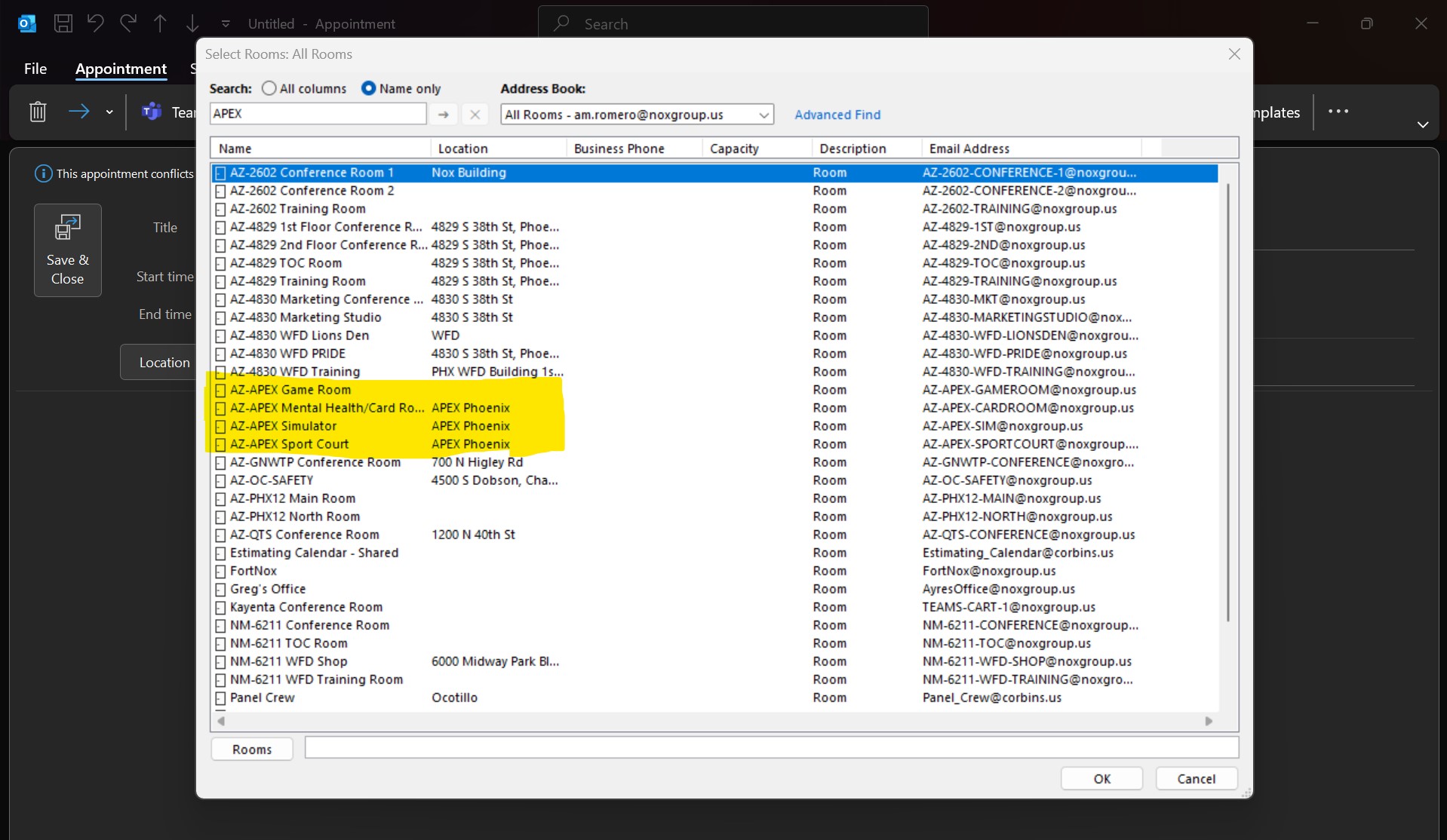The image size is (1447, 840).
Task: Sort by the Capacity column header
Action: click(x=757, y=149)
